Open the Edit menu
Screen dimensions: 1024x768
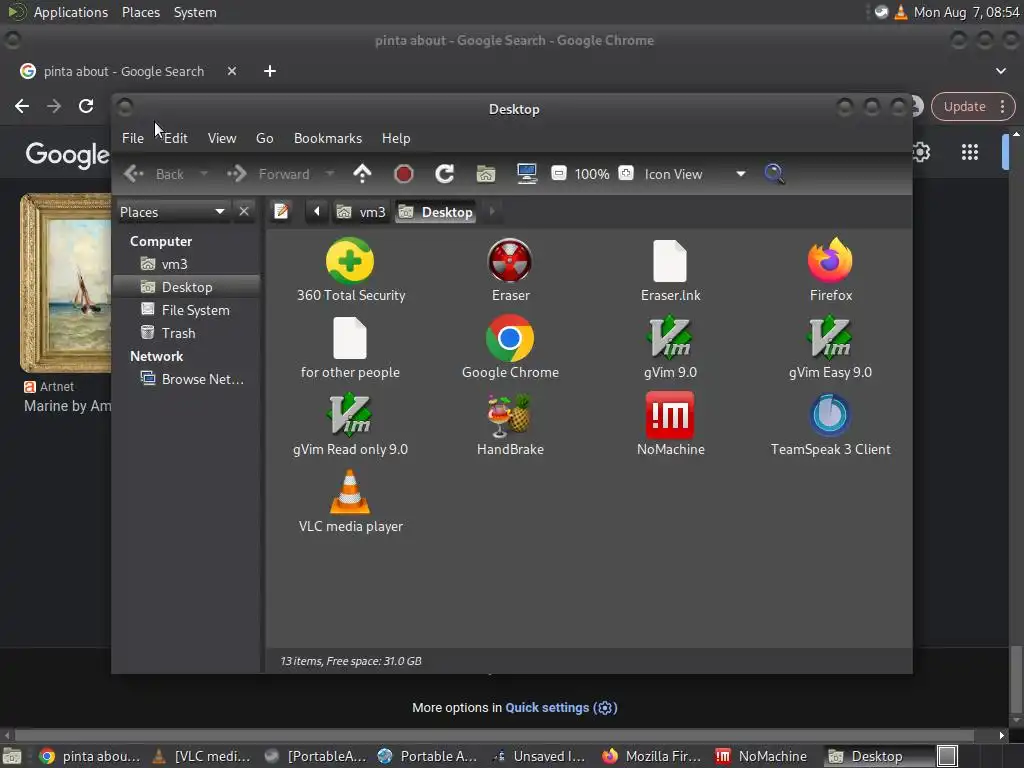[176, 138]
